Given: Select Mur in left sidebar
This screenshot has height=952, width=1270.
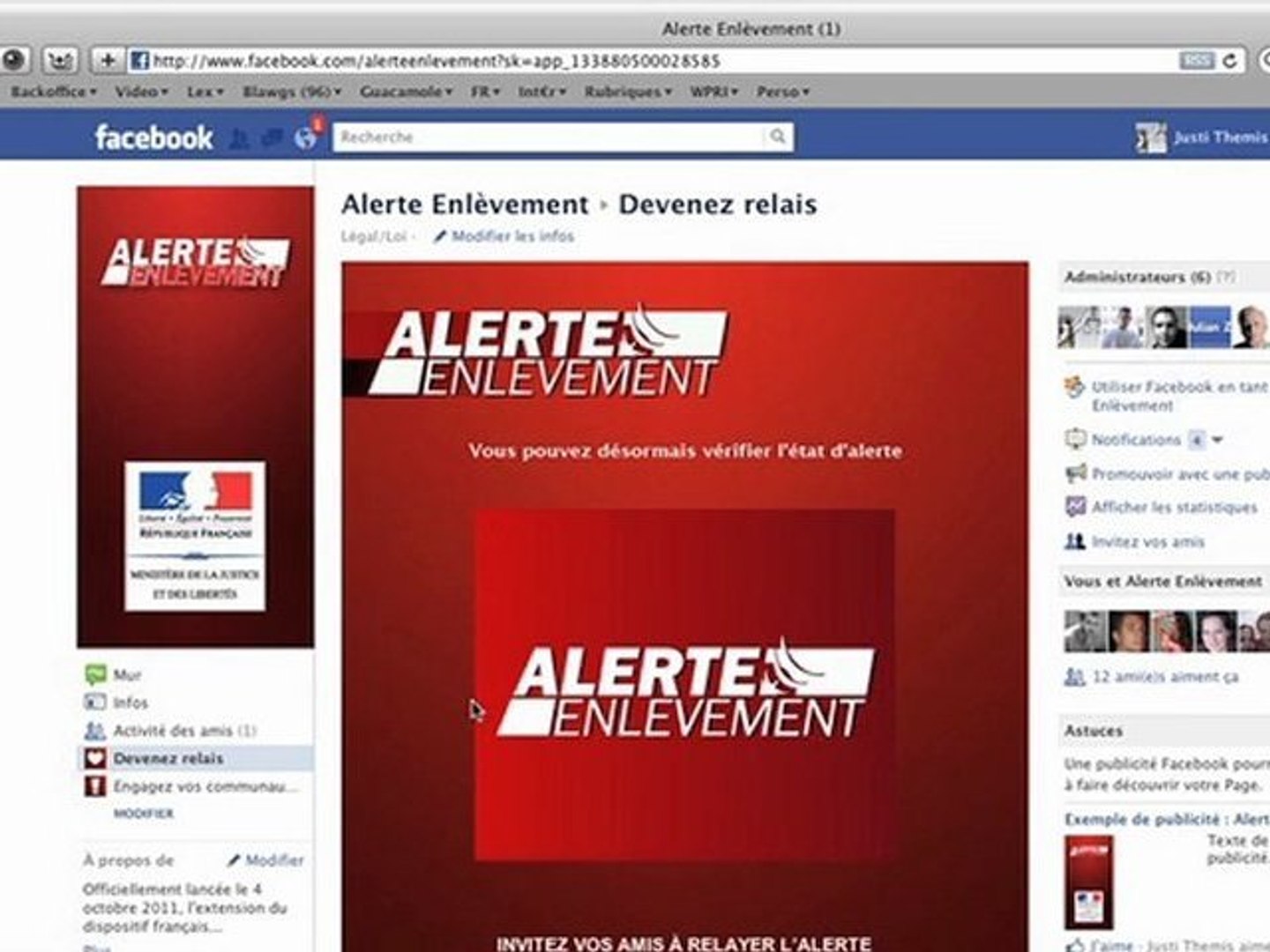Looking at the screenshot, I should (127, 675).
